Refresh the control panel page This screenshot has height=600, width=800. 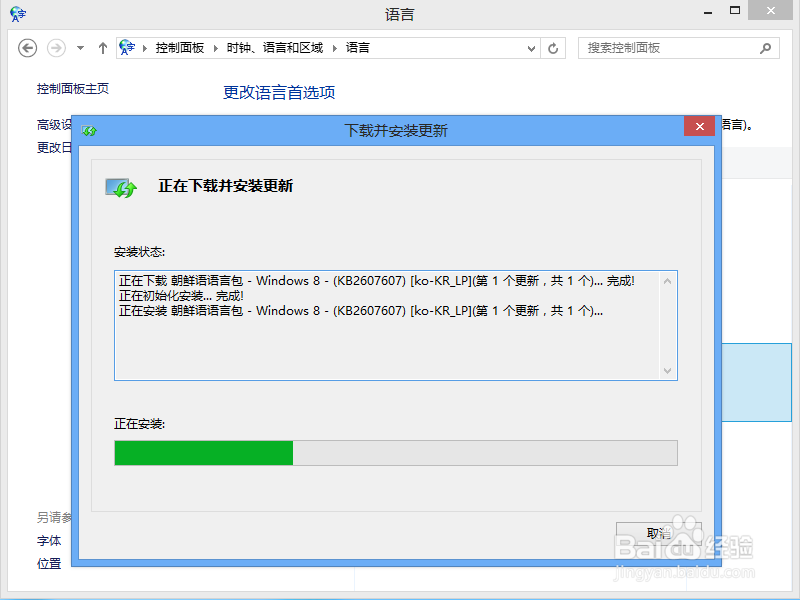553,48
